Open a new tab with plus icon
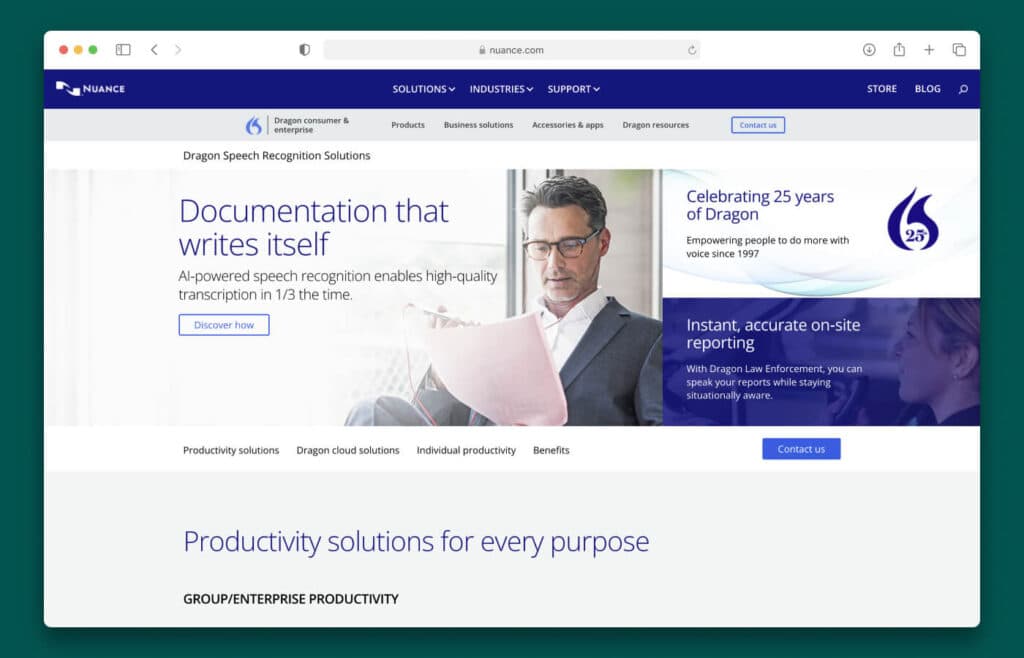1024x658 pixels. pos(929,50)
